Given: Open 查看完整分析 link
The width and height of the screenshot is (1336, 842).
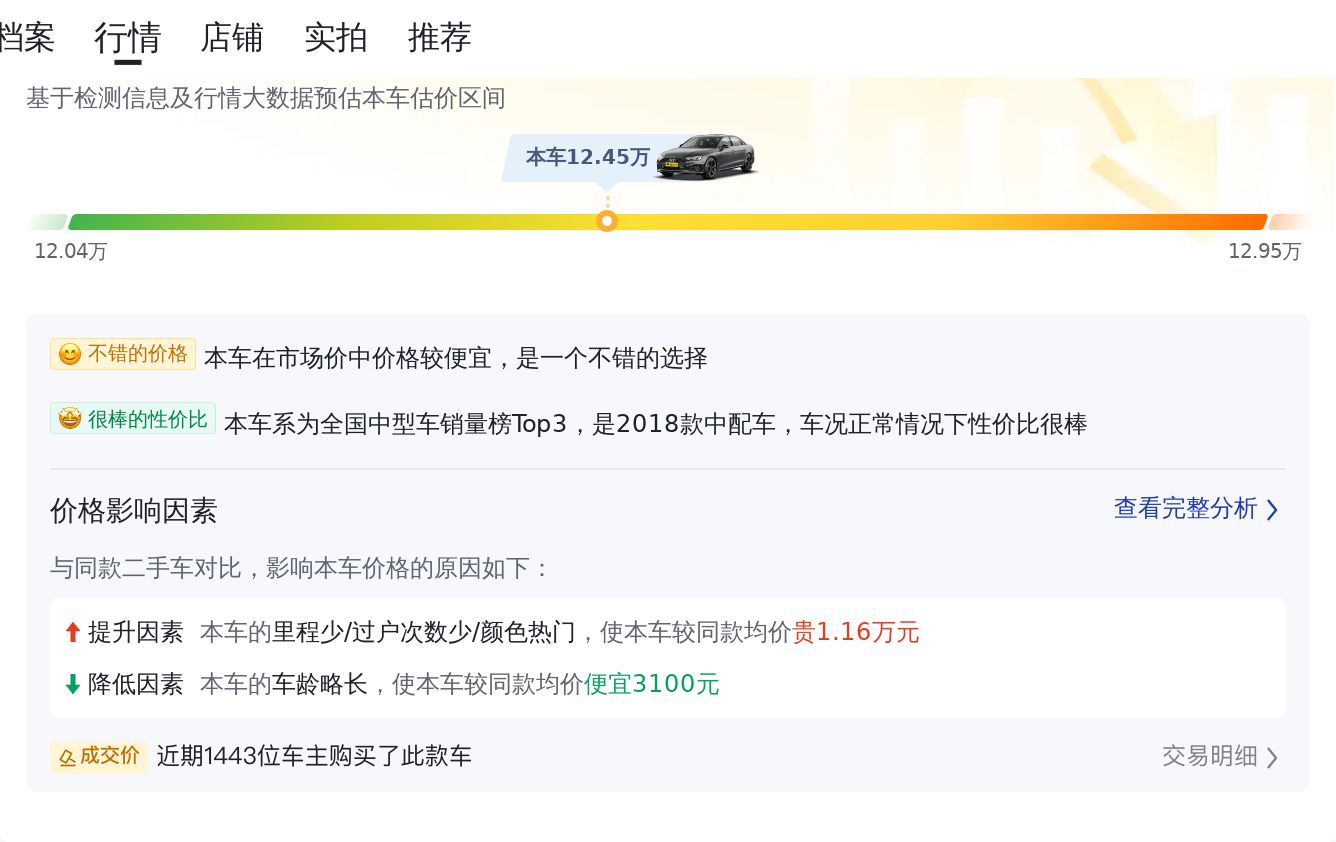Looking at the screenshot, I should pyautogui.click(x=1186, y=508).
